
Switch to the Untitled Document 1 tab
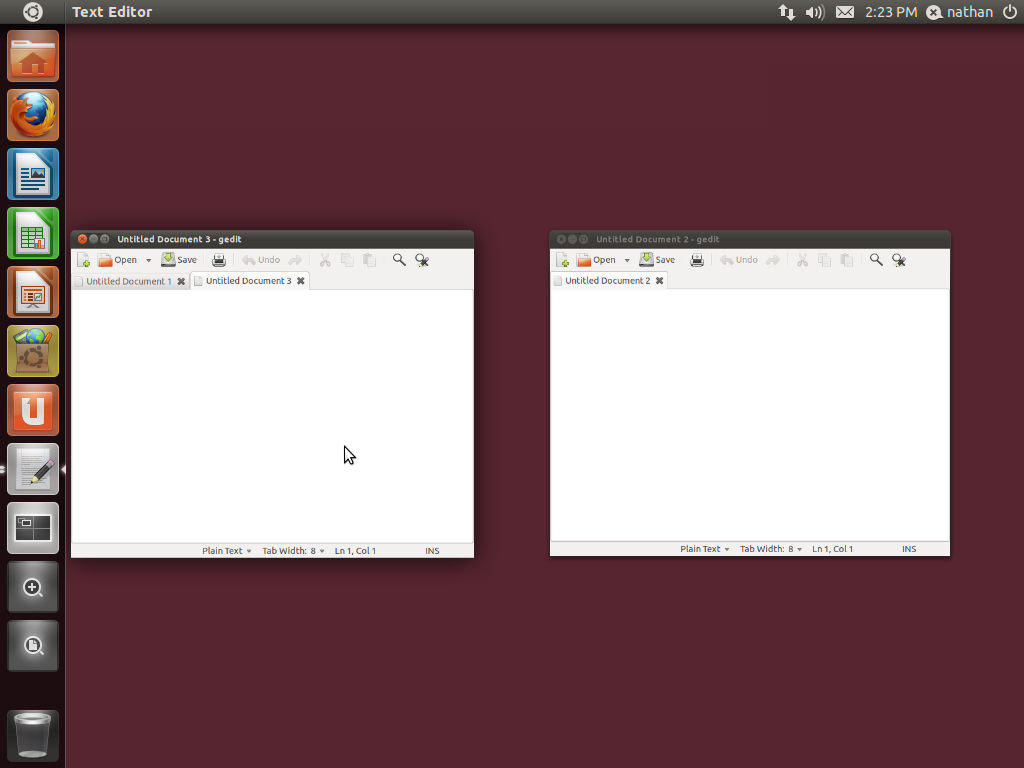tap(128, 282)
